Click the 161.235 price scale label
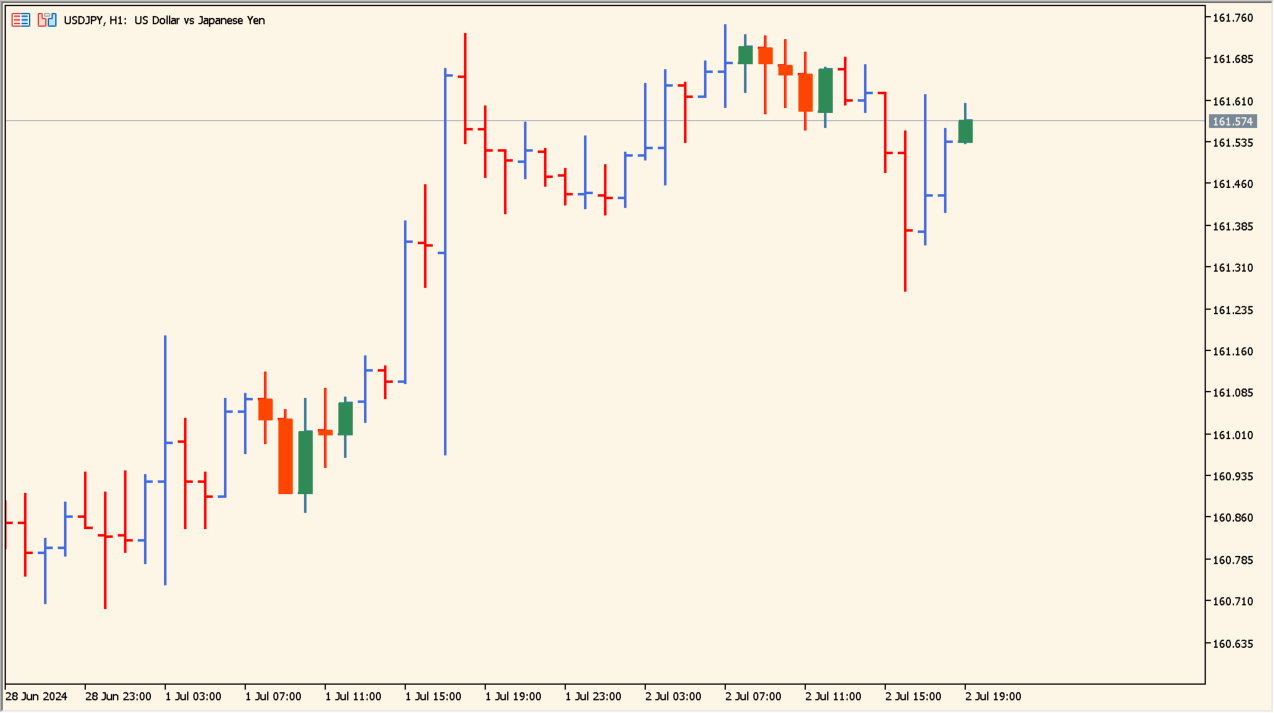This screenshot has width=1274, height=713. pos(1232,310)
